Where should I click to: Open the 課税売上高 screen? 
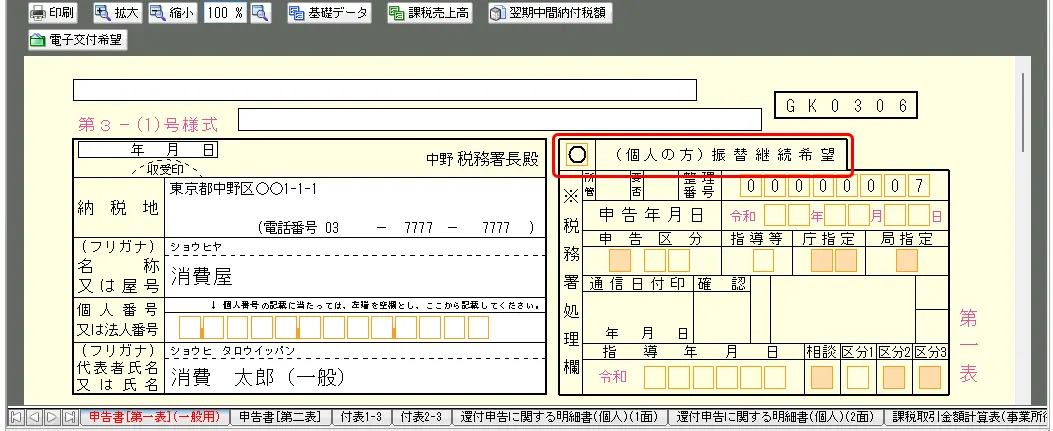430,14
